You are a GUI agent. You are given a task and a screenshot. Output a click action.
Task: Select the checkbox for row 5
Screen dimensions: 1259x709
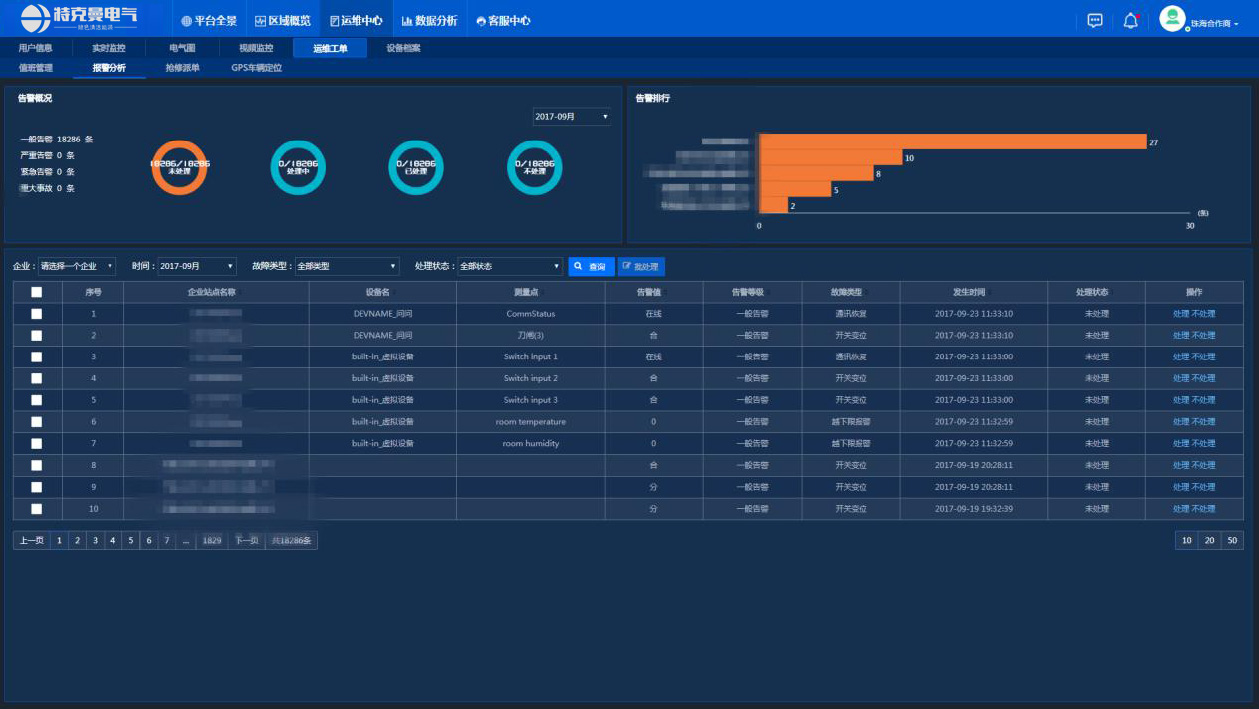tap(37, 400)
